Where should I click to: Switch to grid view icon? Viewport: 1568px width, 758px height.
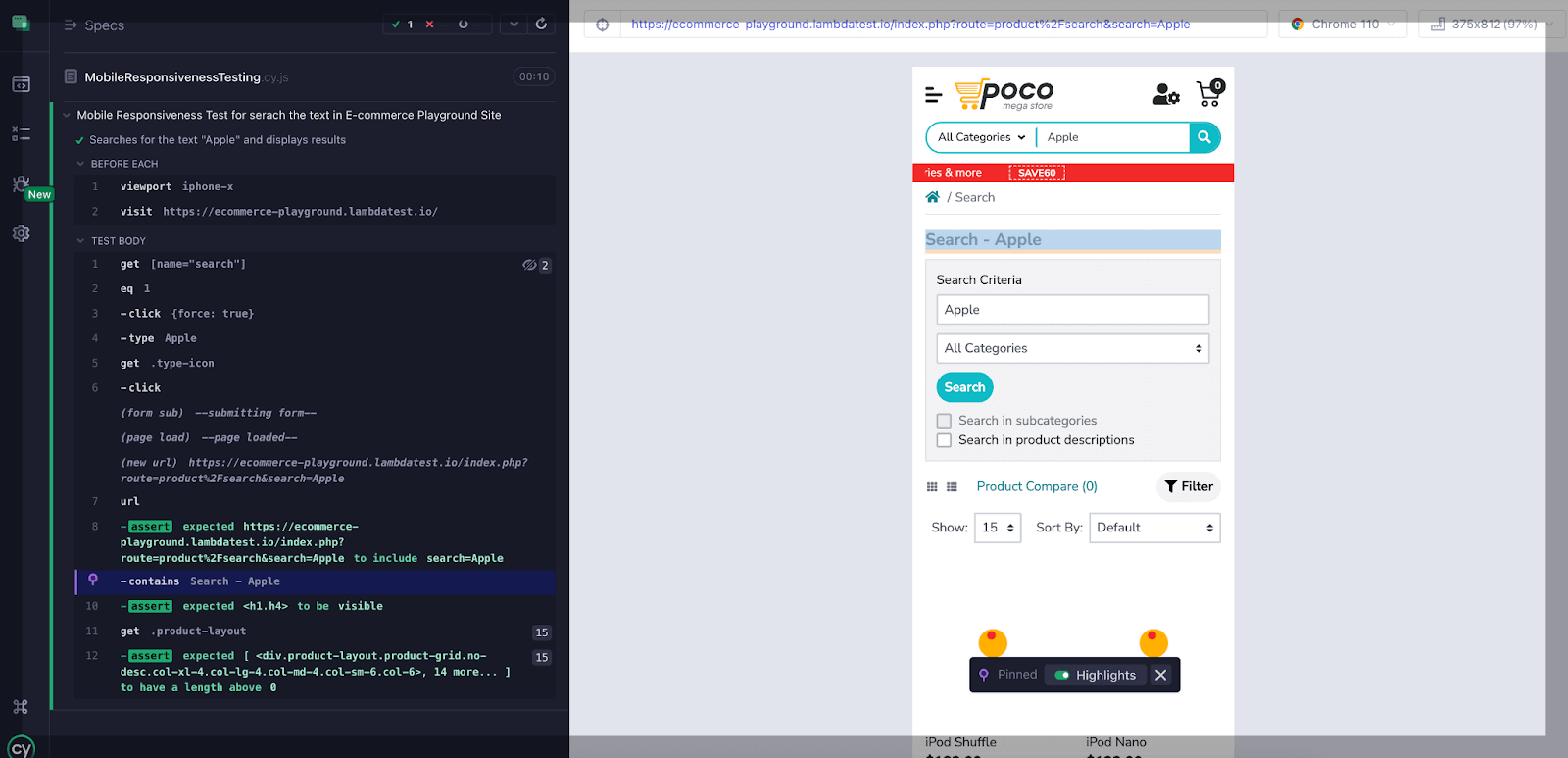point(932,487)
